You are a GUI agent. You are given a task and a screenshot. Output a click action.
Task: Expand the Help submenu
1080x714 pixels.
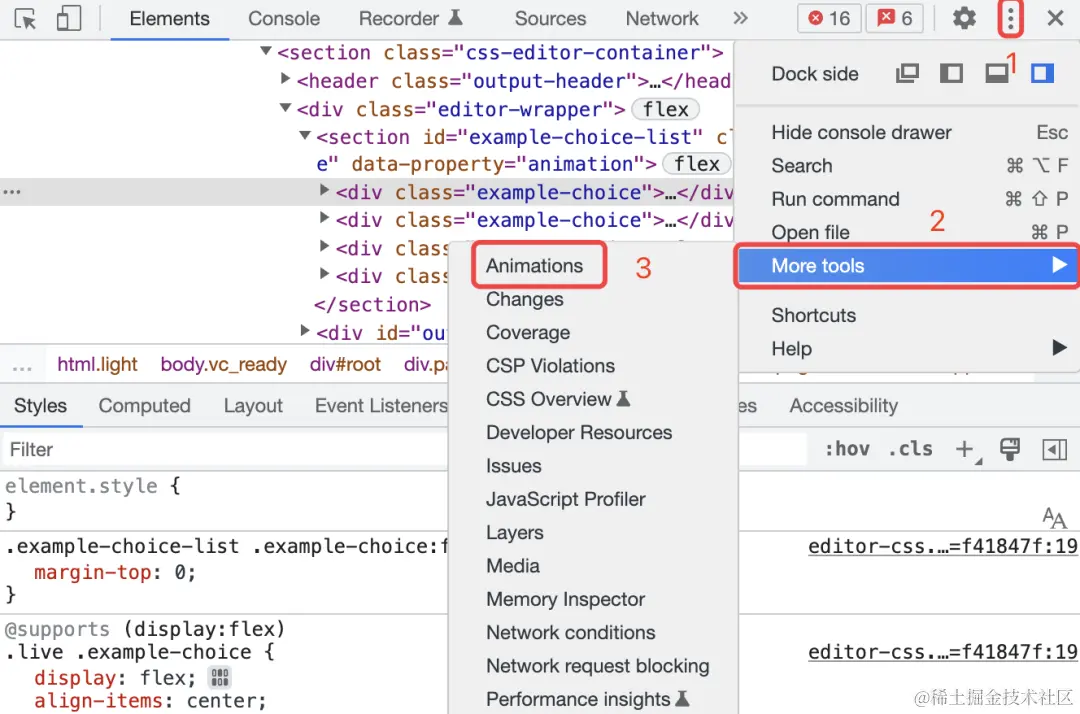pyautogui.click(x=908, y=348)
